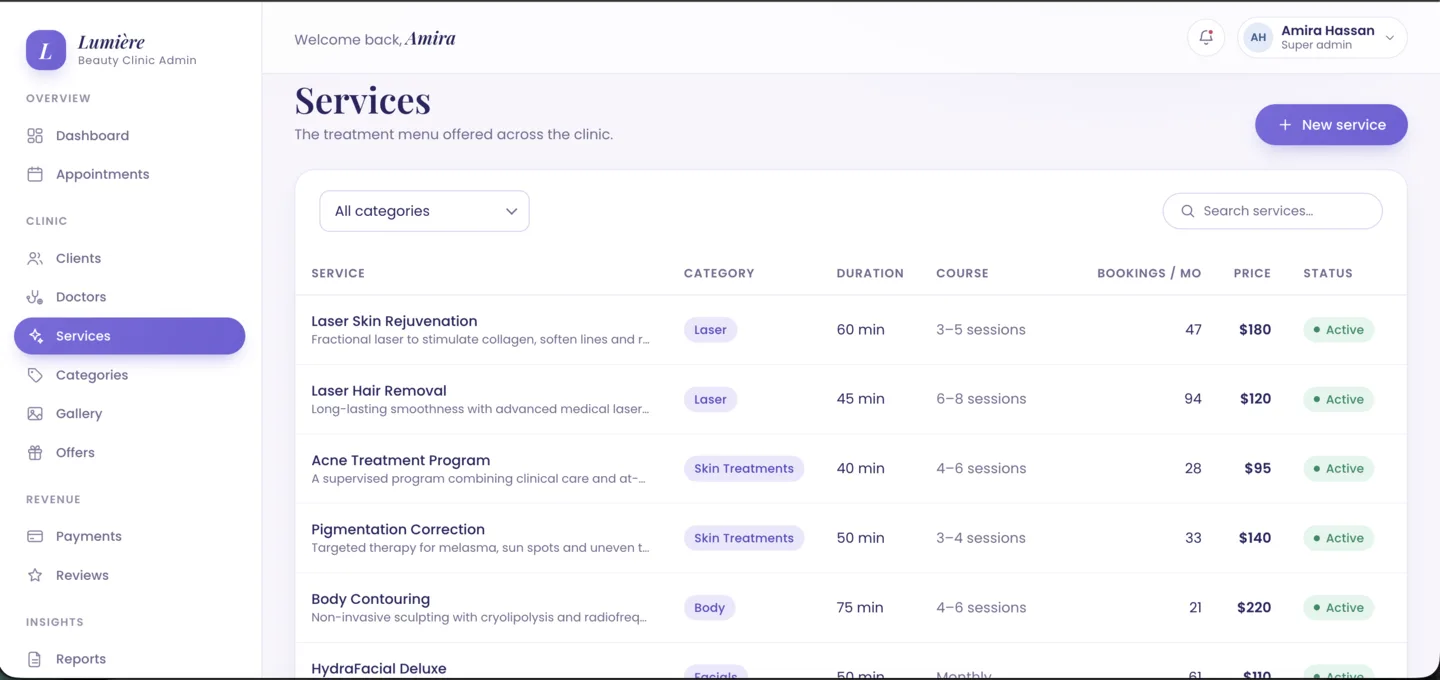Image resolution: width=1440 pixels, height=680 pixels.
Task: Click the 94 bookings value
Action: pos(1193,399)
